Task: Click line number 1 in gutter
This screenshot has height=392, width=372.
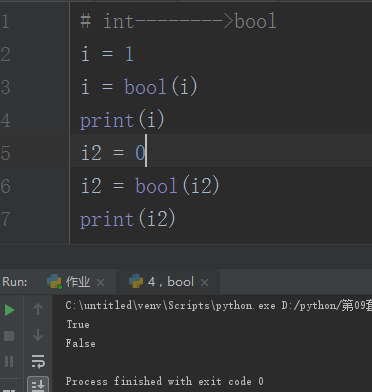Action: click(5, 21)
